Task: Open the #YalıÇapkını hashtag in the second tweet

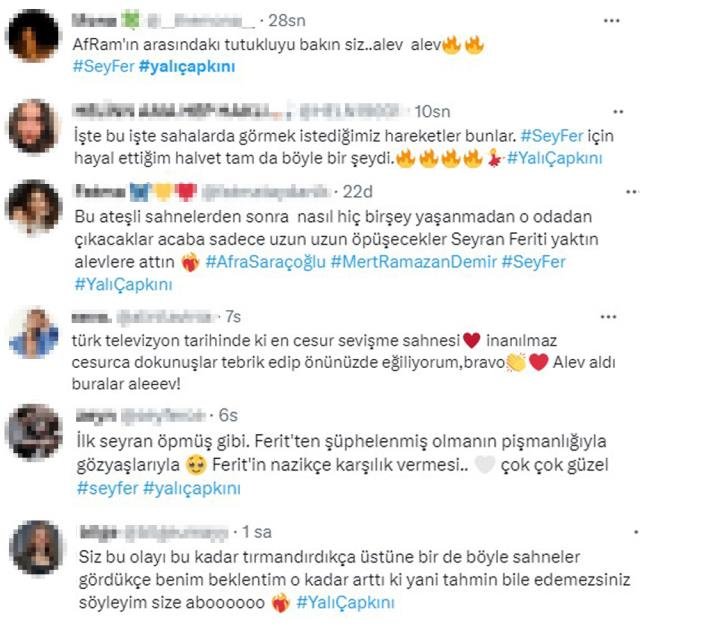Action: tap(555, 158)
